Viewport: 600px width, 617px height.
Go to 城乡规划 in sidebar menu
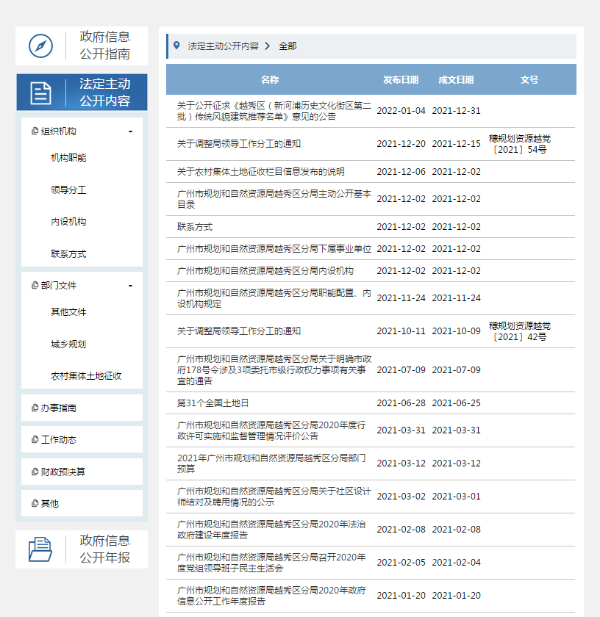pyautogui.click(x=69, y=344)
